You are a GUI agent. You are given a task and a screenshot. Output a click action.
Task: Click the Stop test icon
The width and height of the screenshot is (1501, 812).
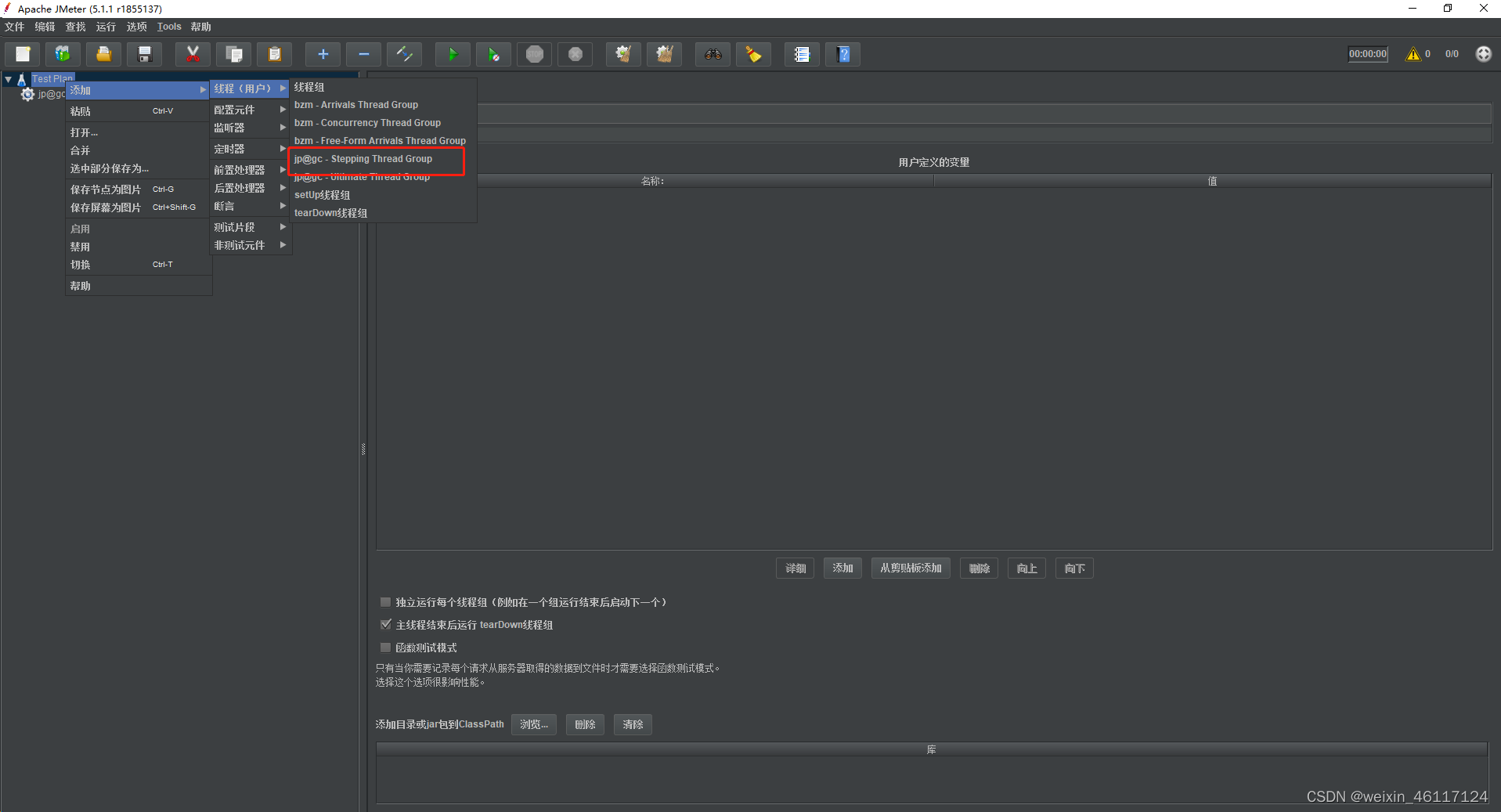point(535,54)
